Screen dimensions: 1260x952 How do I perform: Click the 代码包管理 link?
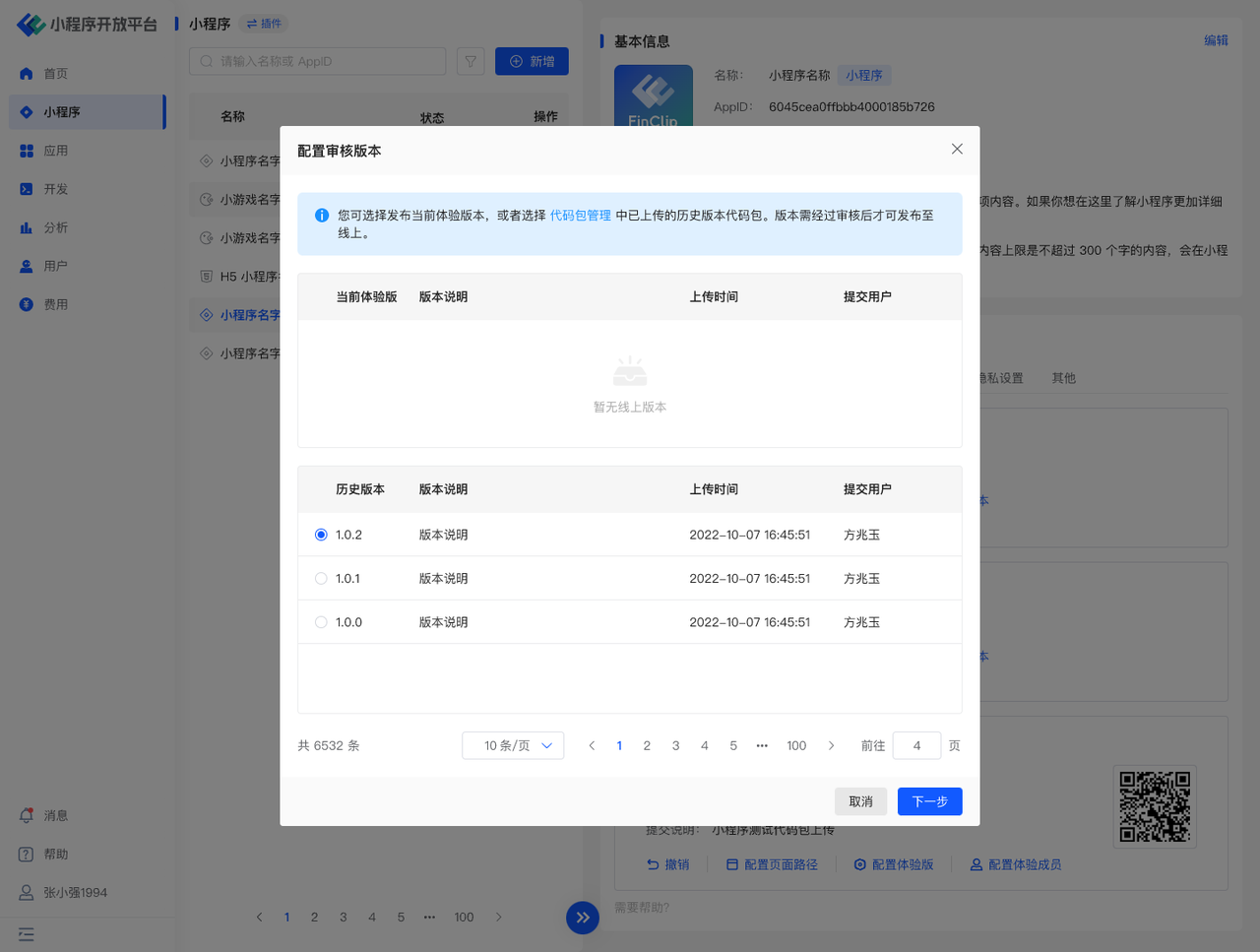580,215
